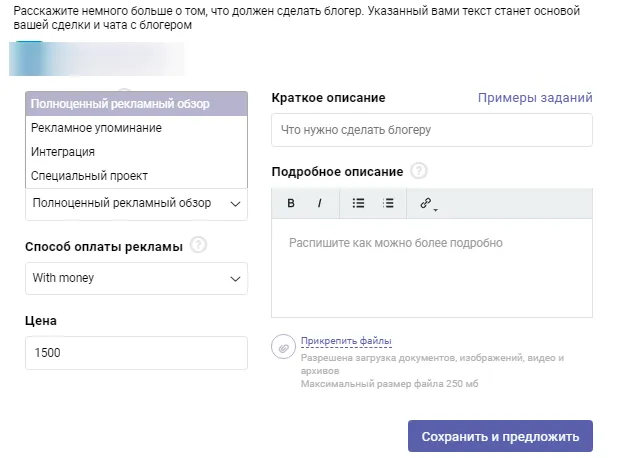Image resolution: width=619 pixels, height=458 pixels.
Task: Insert numbered list in editor
Action: point(388,203)
